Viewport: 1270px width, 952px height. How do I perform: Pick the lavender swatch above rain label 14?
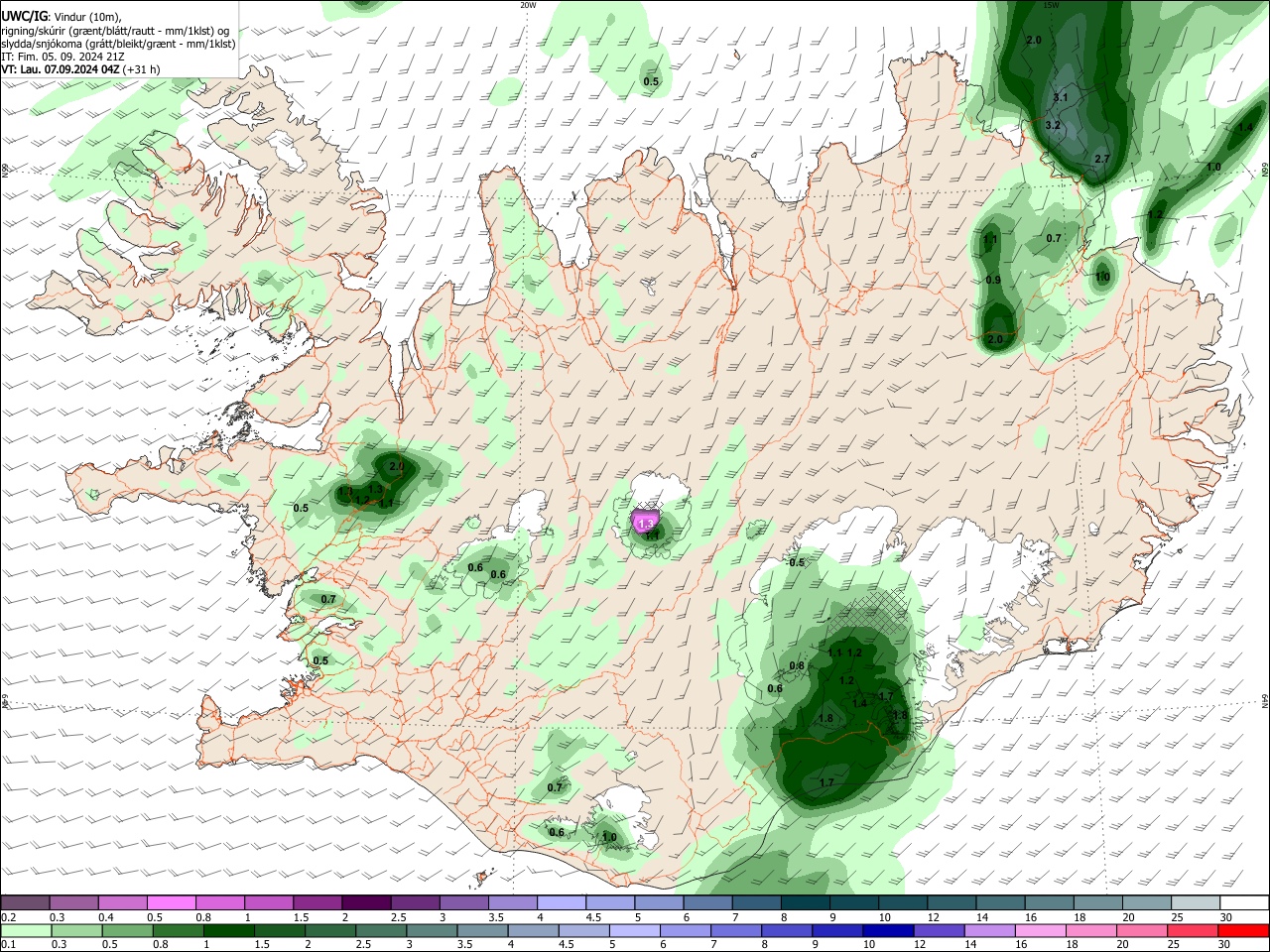point(988,930)
